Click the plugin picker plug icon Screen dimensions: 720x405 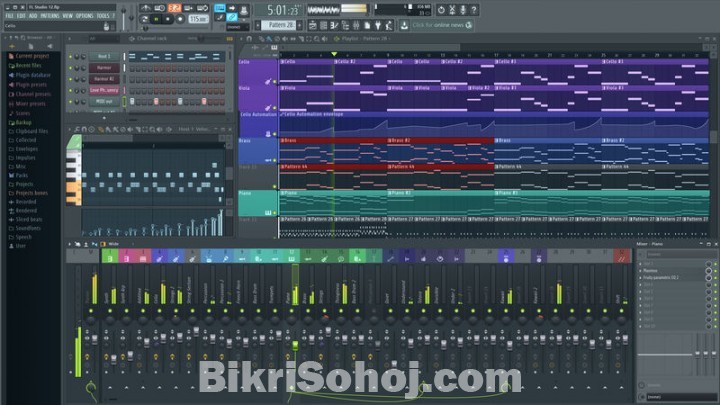click(378, 25)
